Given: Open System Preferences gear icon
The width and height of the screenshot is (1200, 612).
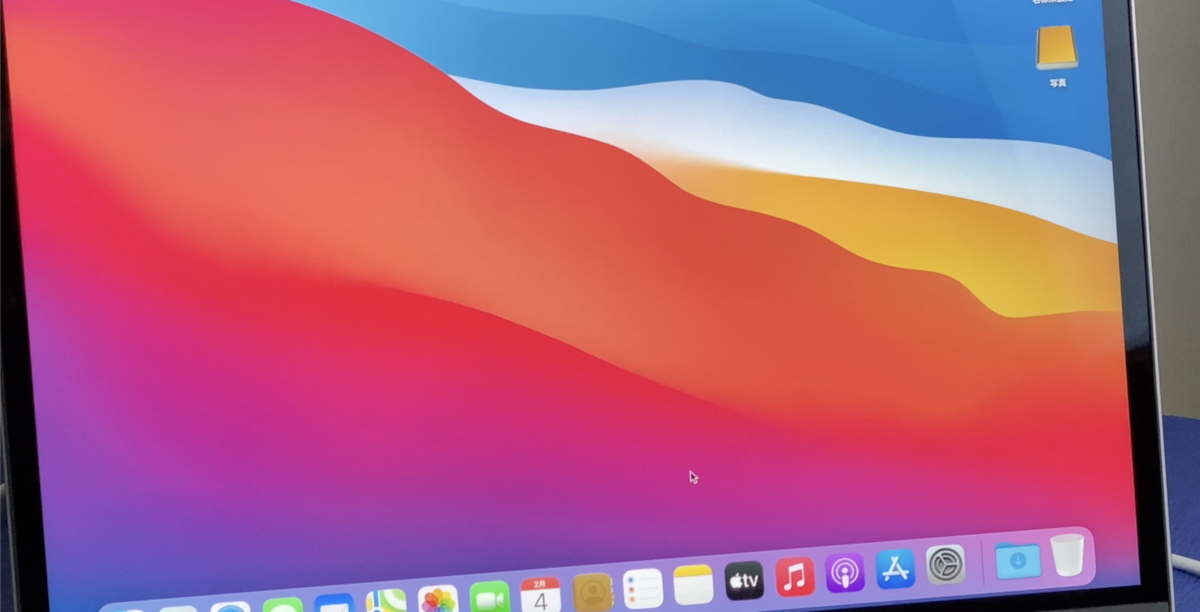Looking at the screenshot, I should (945, 565).
